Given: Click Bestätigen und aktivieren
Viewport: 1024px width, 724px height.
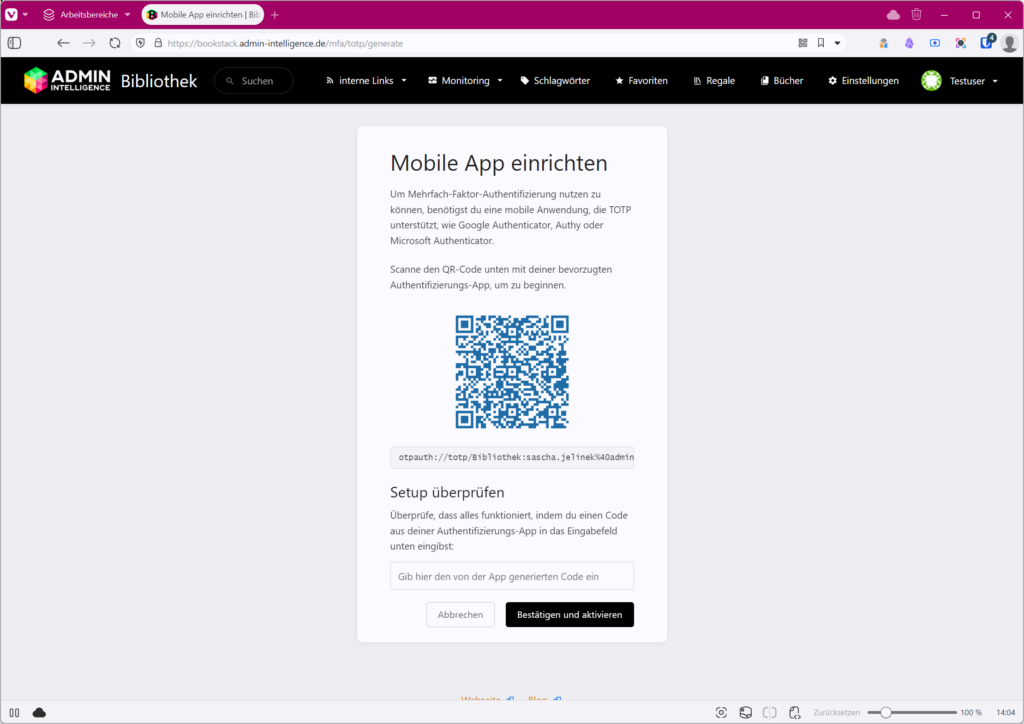Looking at the screenshot, I should [569, 614].
